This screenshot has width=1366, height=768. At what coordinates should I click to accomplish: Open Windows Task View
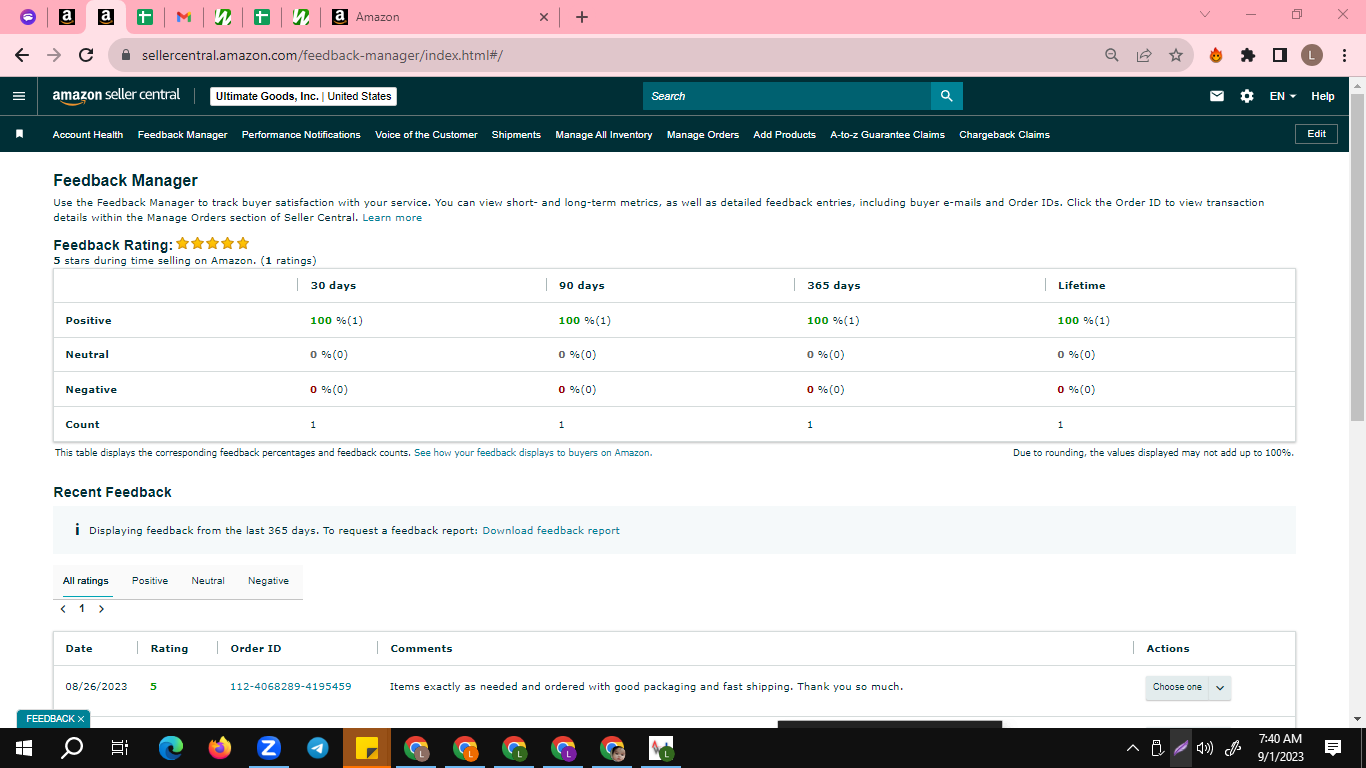pos(119,747)
